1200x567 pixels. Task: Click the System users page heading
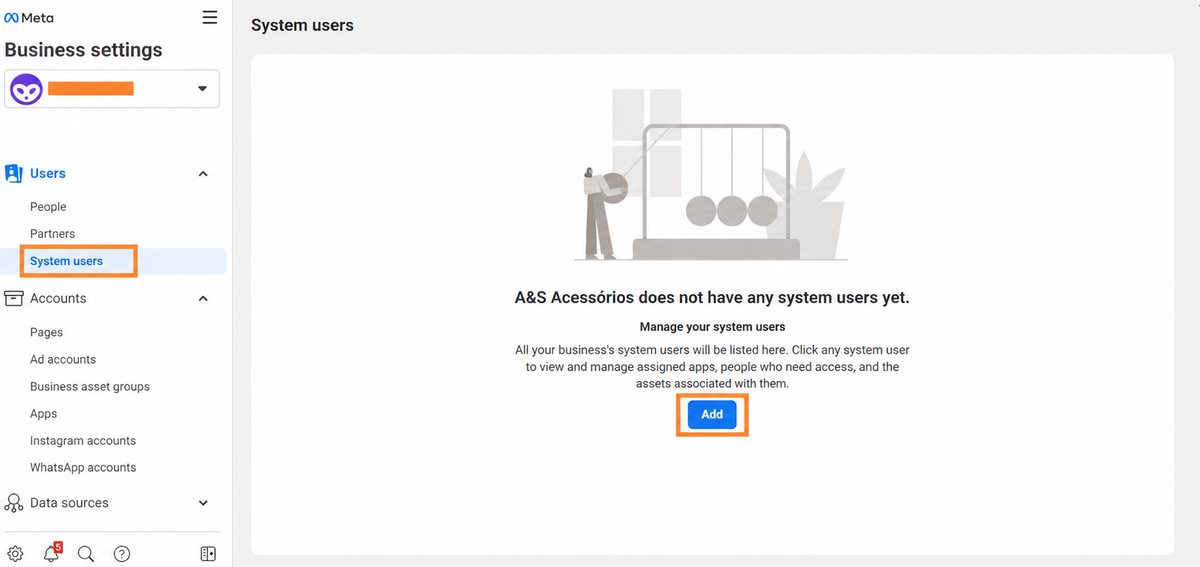tap(302, 25)
